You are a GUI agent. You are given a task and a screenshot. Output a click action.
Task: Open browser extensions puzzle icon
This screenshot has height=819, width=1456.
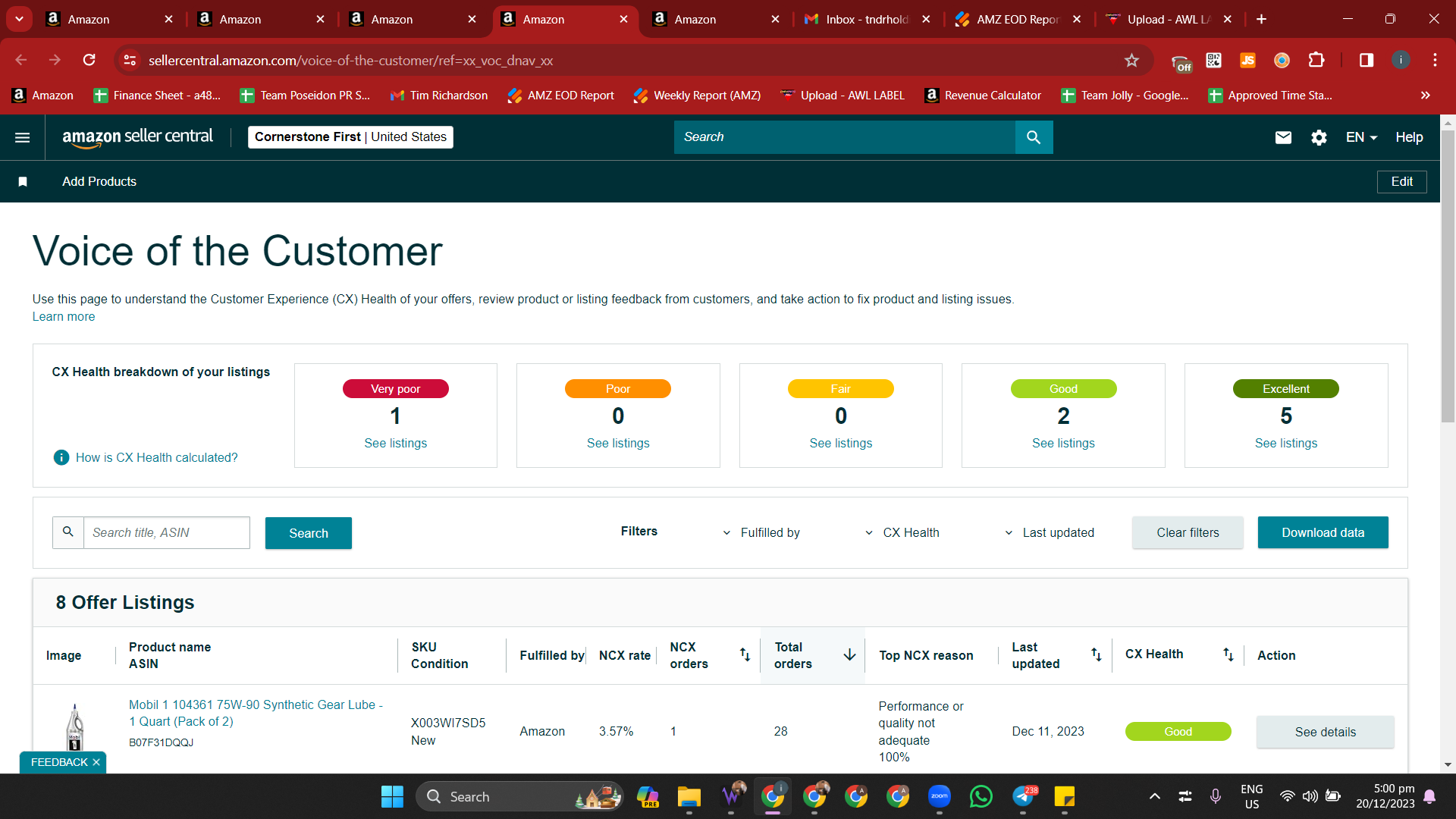tap(1316, 60)
